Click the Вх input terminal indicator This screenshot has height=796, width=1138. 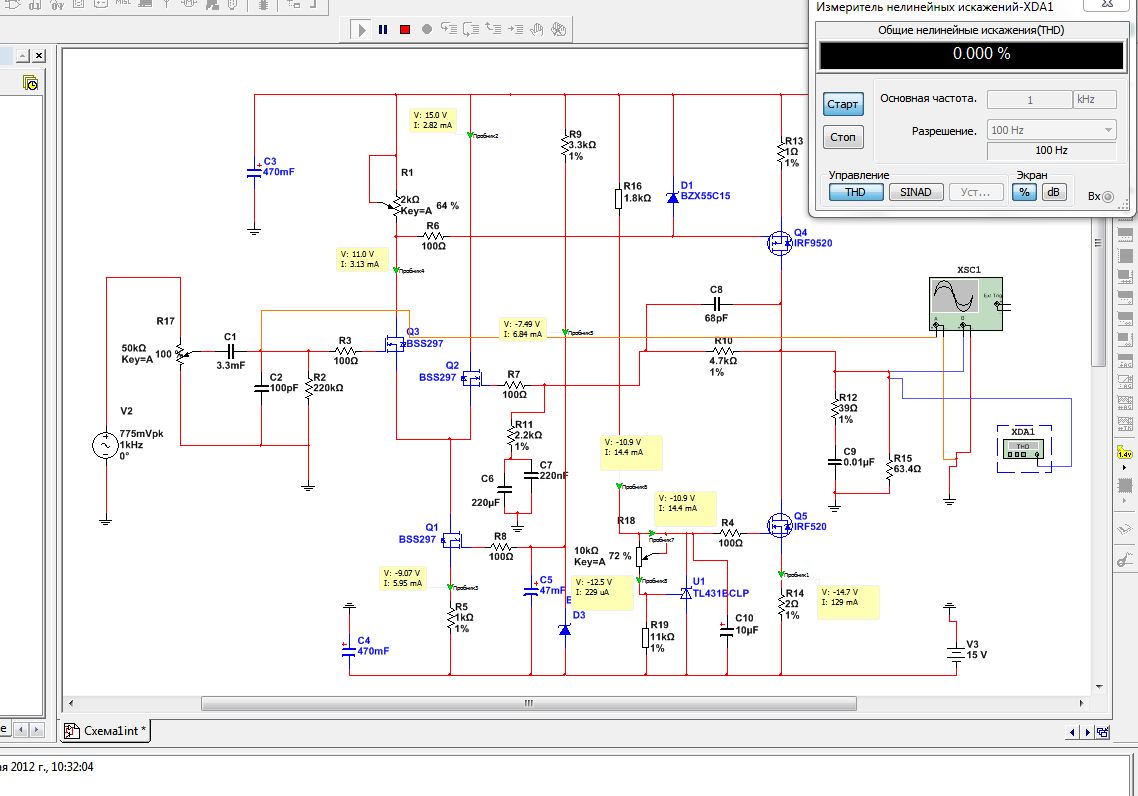(x=1108, y=197)
